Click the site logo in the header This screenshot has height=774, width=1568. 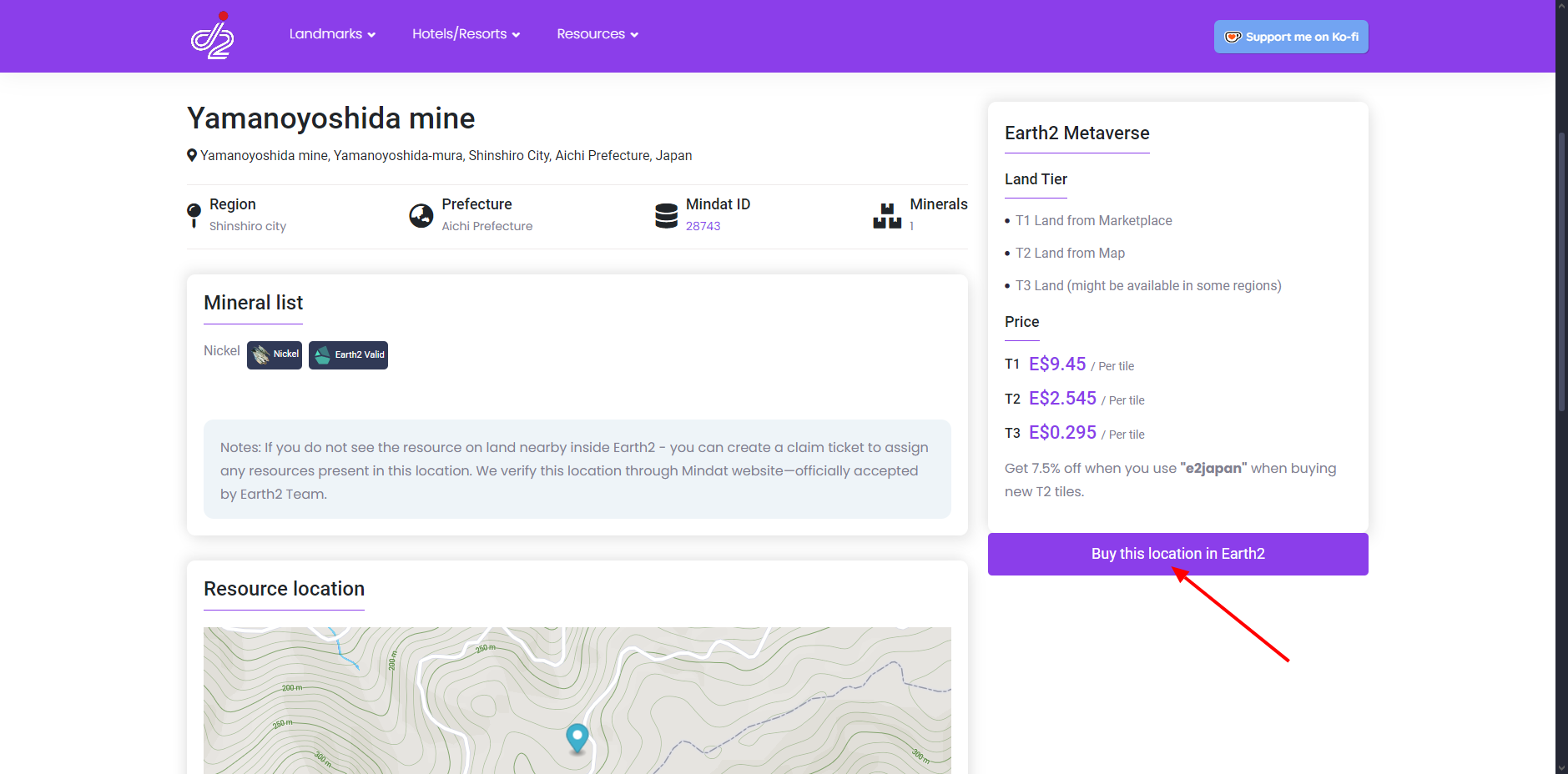[x=212, y=36]
